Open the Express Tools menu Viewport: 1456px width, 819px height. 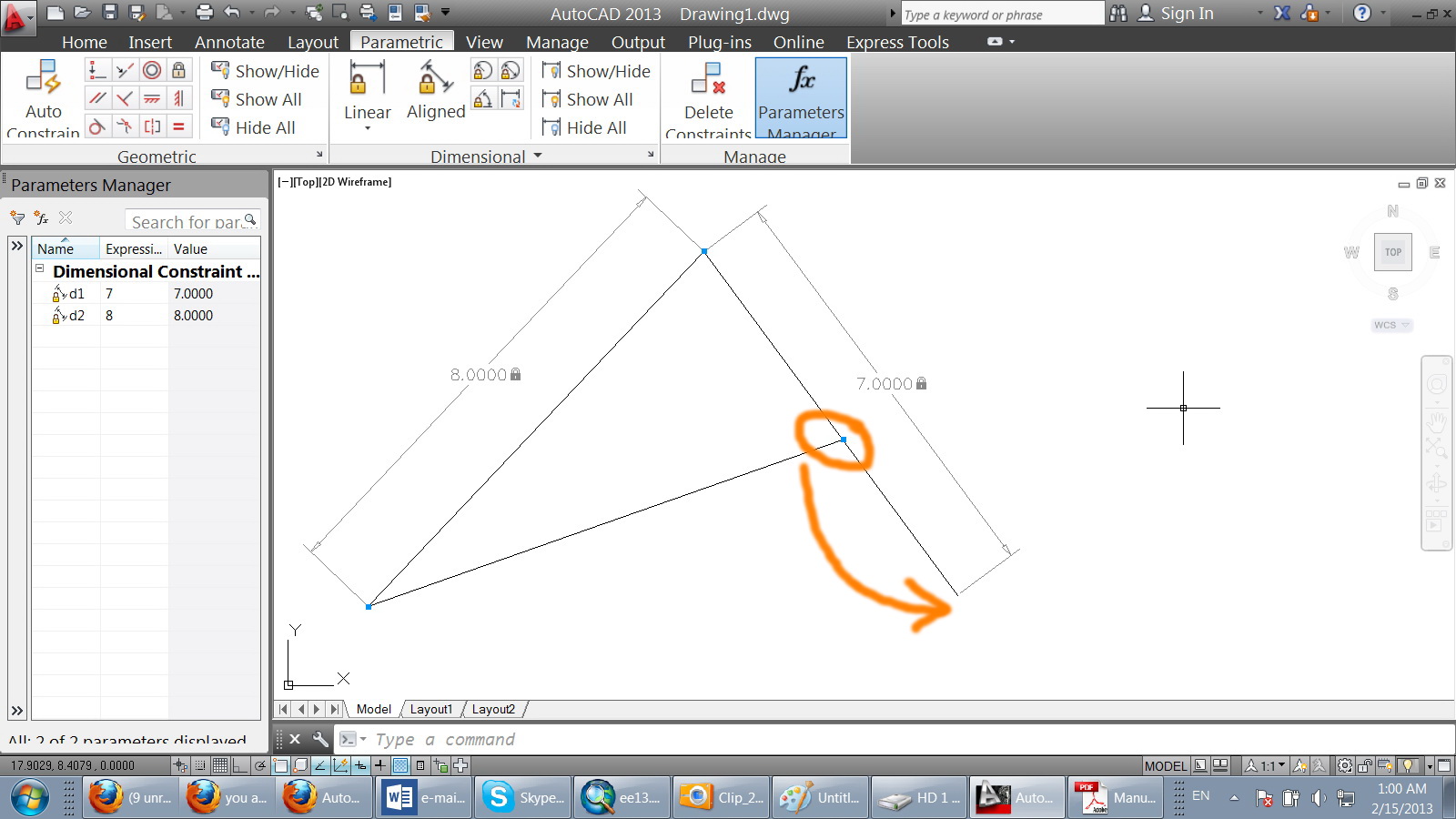point(896,42)
